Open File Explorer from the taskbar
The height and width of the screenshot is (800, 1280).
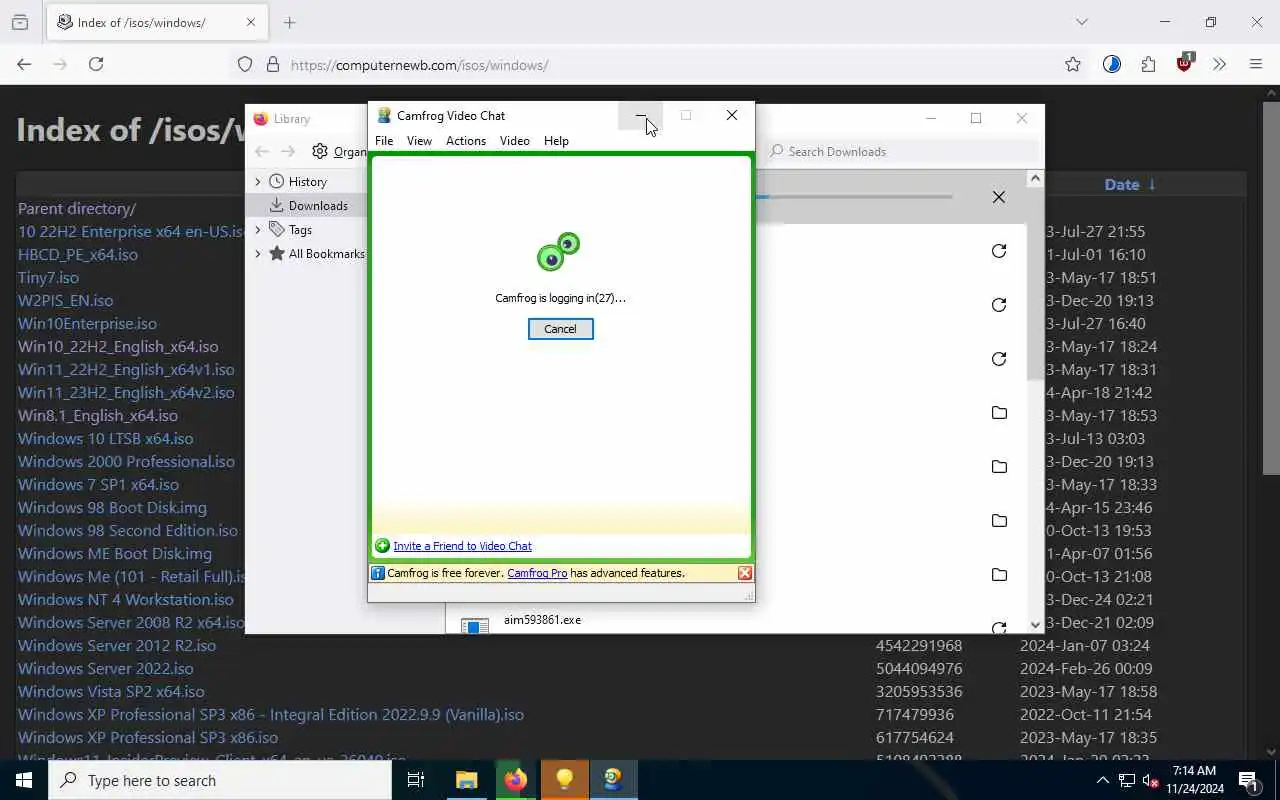point(466,780)
